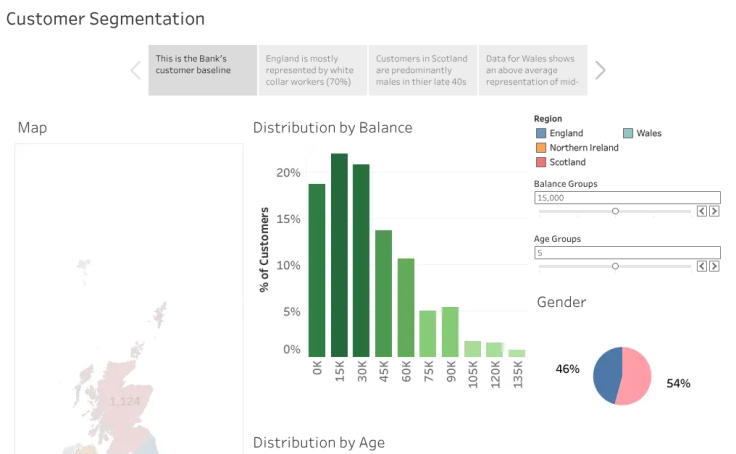Click the 15K balance bar
Viewport: 736px width, 454px height.
click(x=339, y=255)
